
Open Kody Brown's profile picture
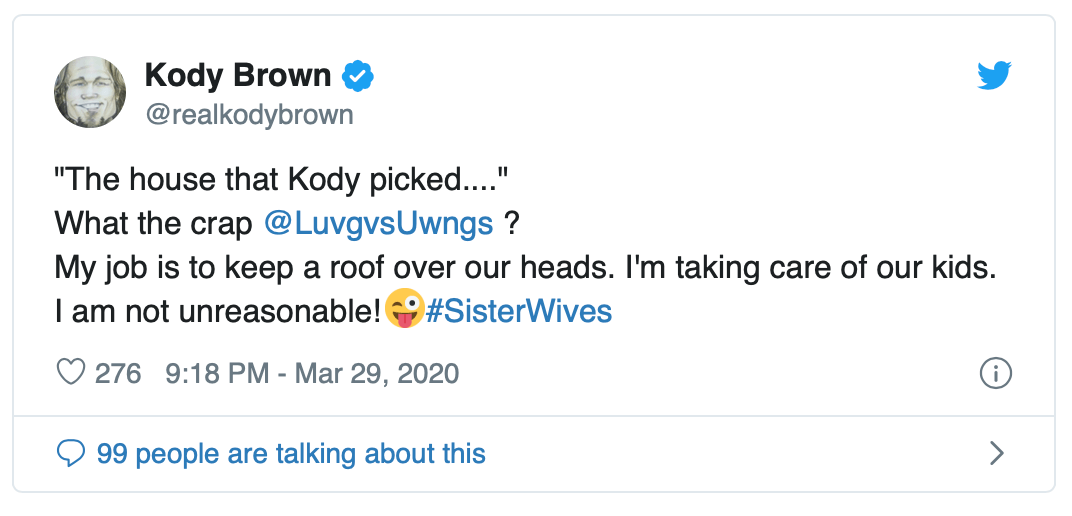[90, 92]
